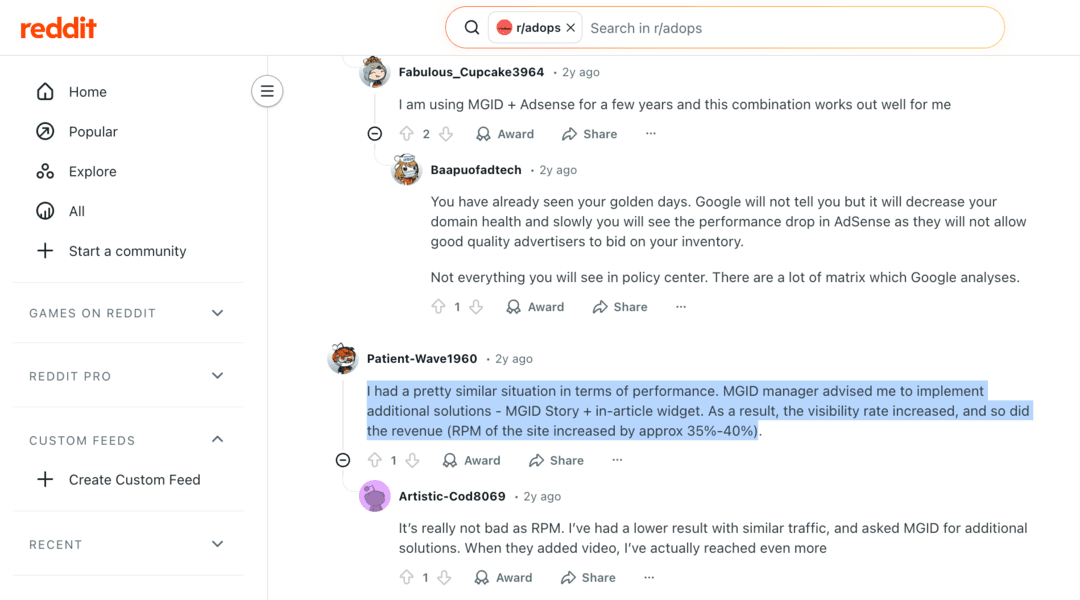Open the overflow menu on Baapuofadtech's comment
This screenshot has width=1080, height=600.
point(681,306)
